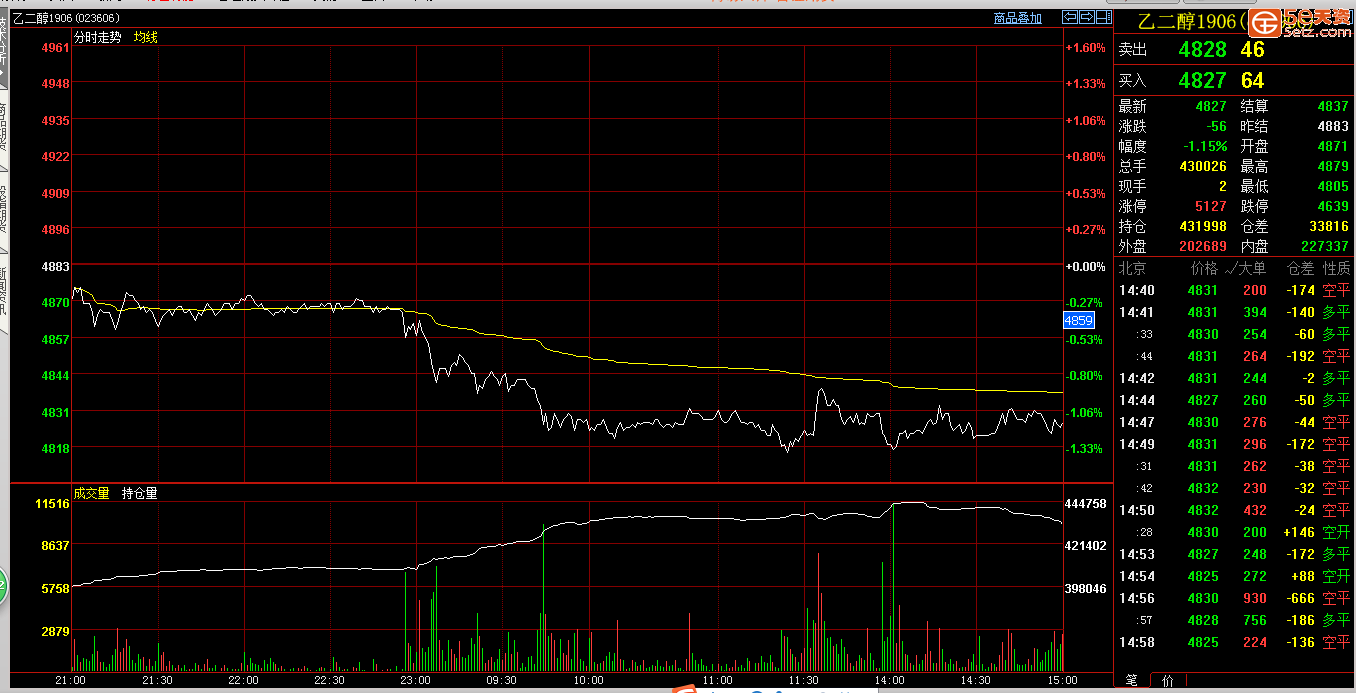Viewport: 1356px width, 693px height.
Task: Open the 商品叠加 overlay link
Action: (x=1017, y=18)
